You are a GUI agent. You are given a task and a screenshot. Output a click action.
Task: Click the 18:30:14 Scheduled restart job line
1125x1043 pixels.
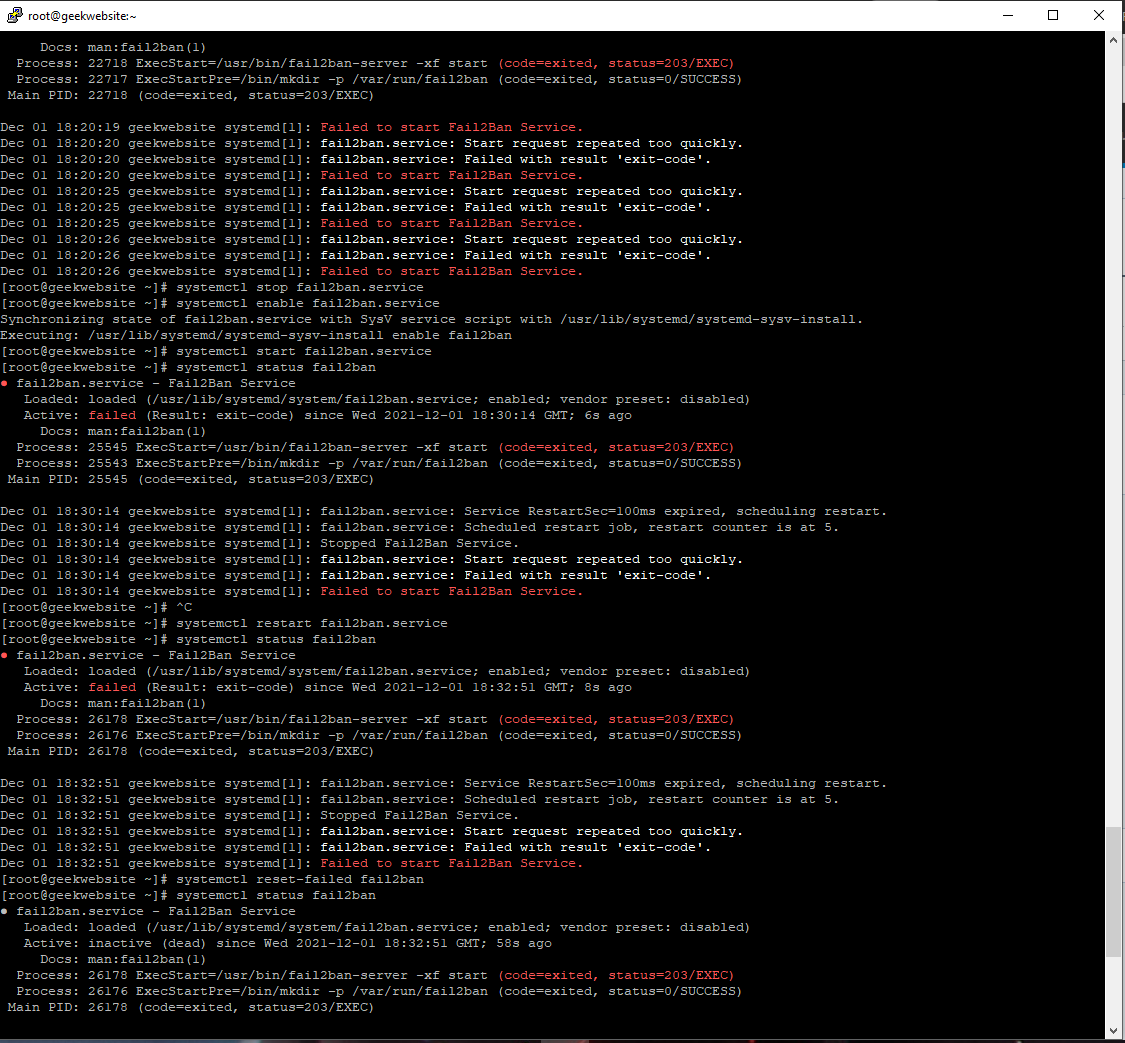click(x=420, y=527)
